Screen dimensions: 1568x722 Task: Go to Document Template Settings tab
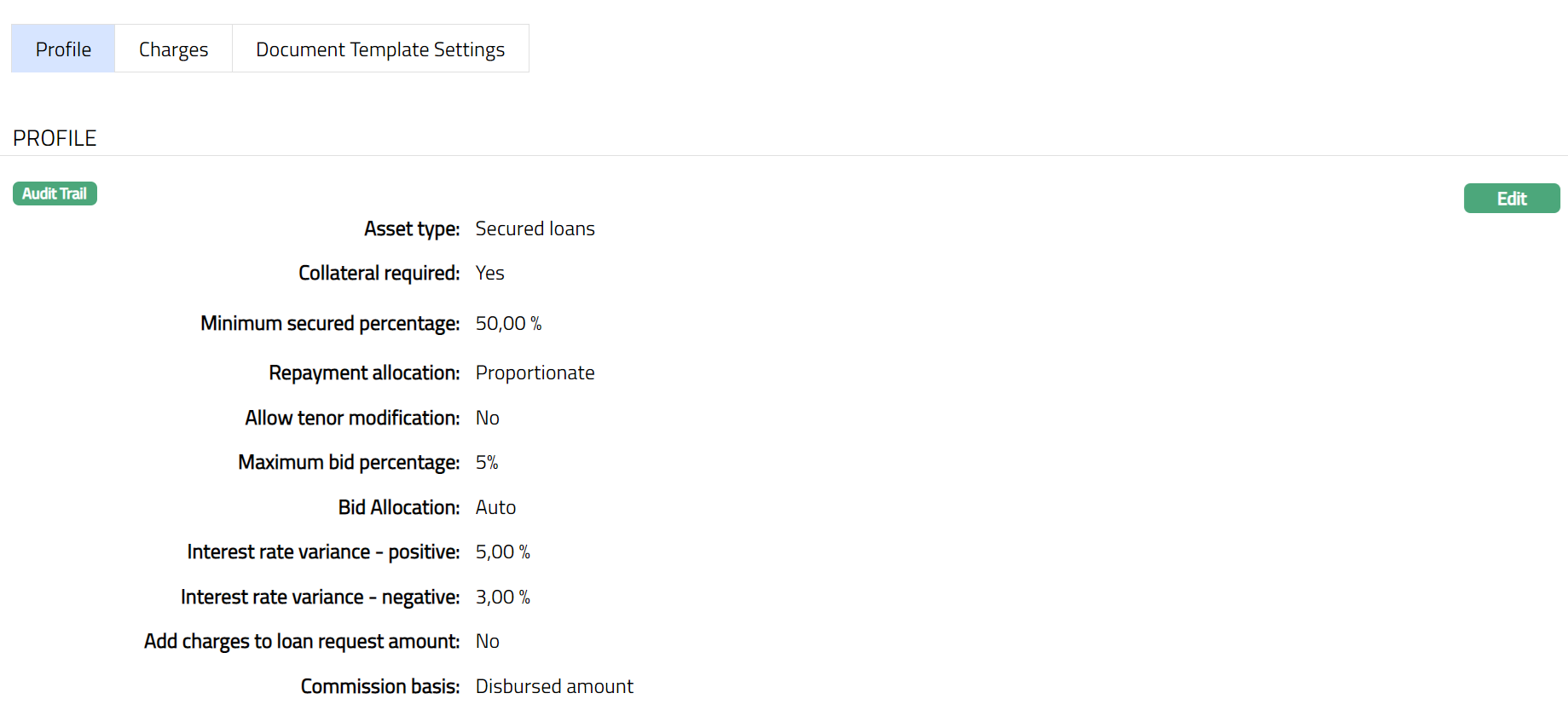(x=380, y=49)
